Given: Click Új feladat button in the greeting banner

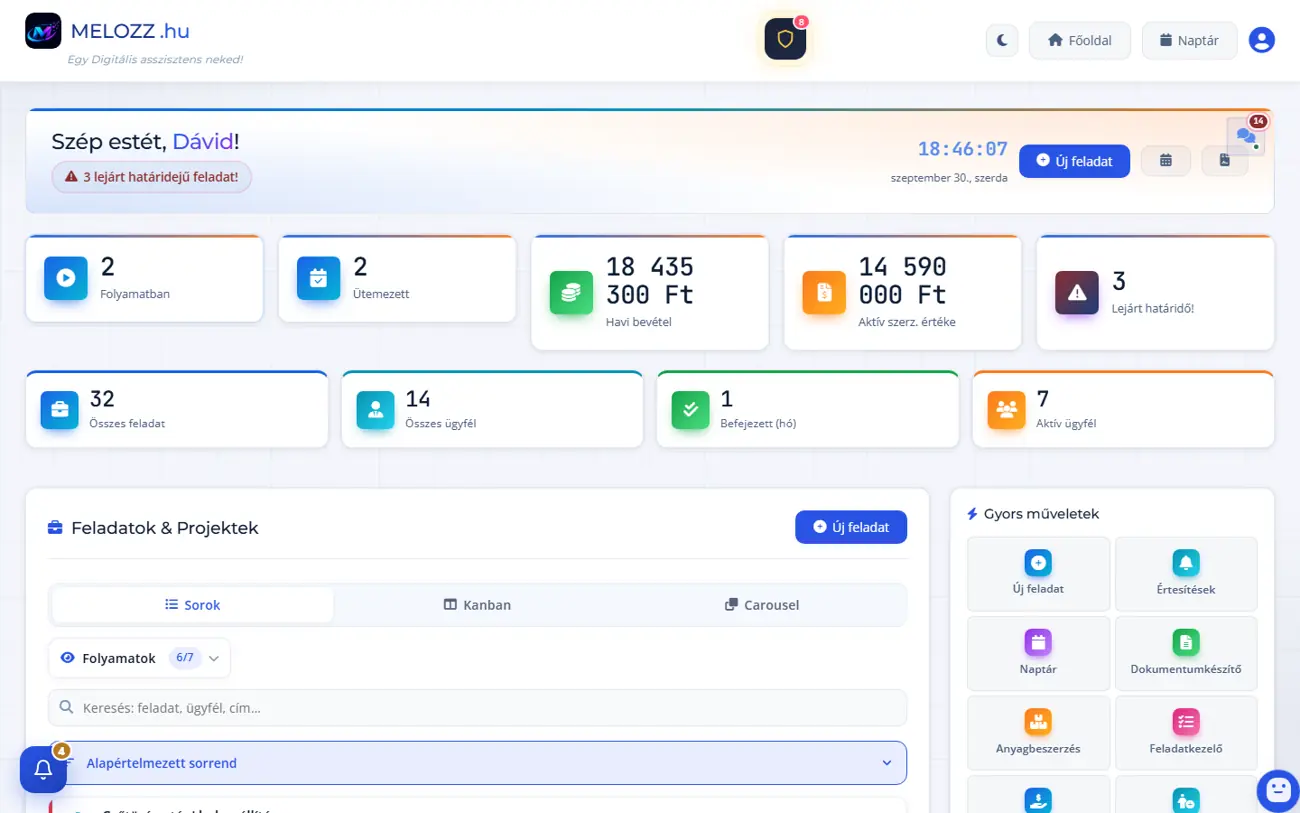Looking at the screenshot, I should point(1074,161).
